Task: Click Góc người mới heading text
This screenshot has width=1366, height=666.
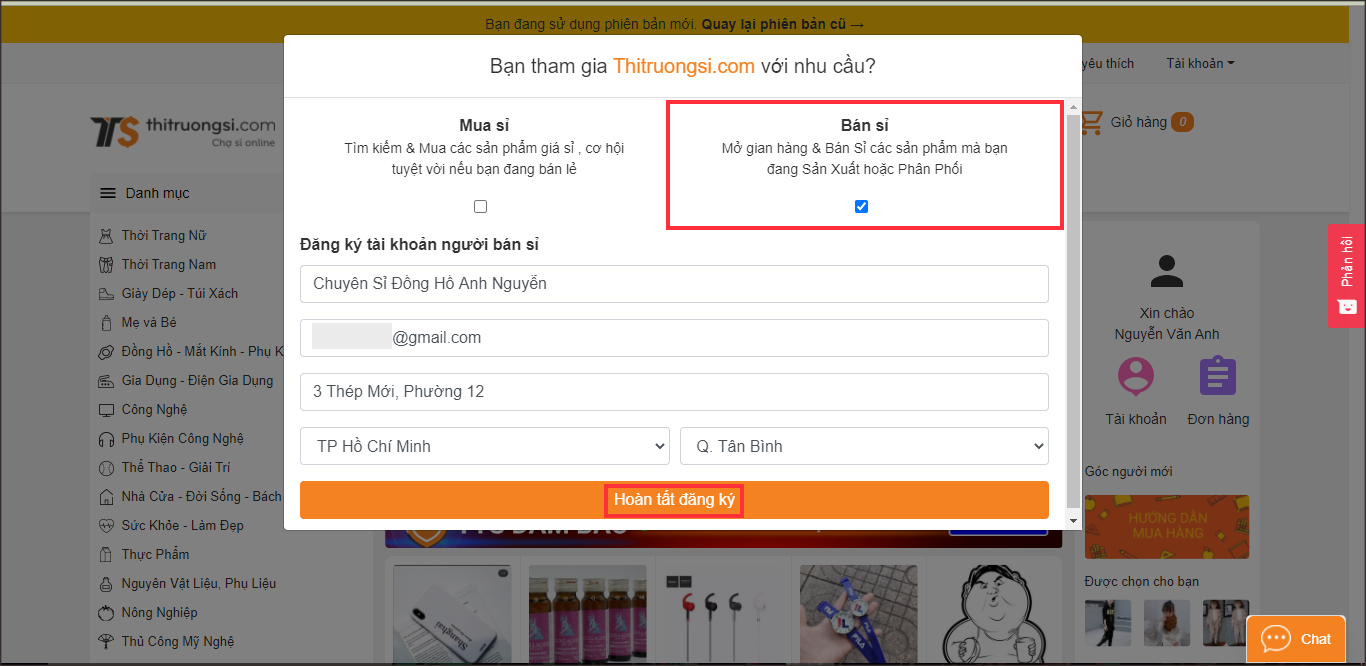Action: point(1129,471)
